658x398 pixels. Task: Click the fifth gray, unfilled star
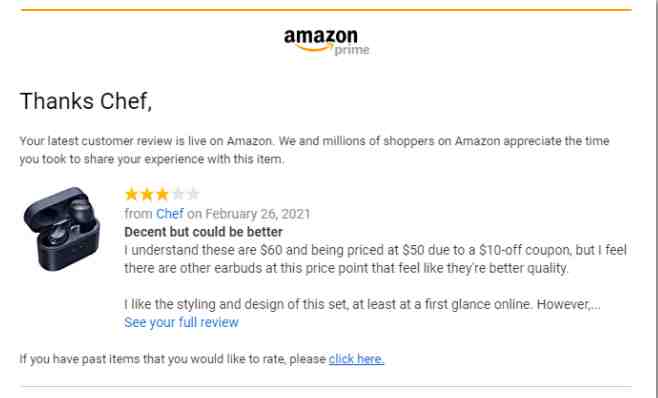coord(193,194)
